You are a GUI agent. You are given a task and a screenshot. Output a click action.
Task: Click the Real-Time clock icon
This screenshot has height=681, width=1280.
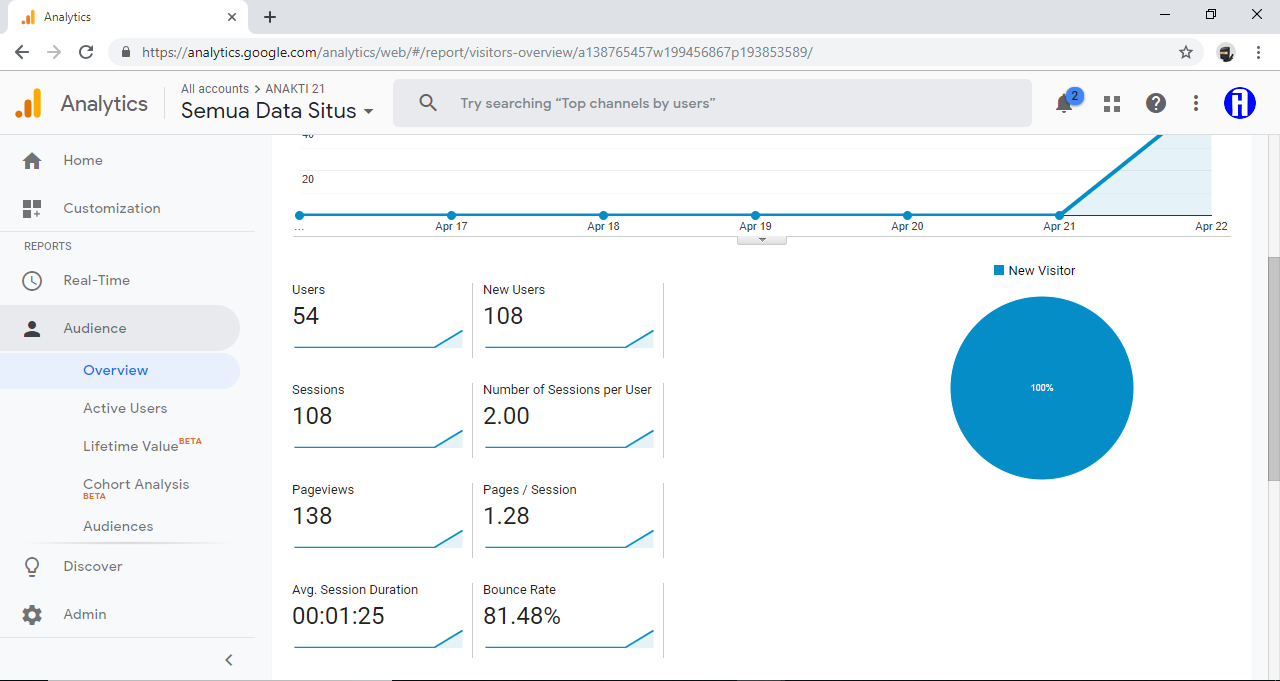(x=32, y=280)
